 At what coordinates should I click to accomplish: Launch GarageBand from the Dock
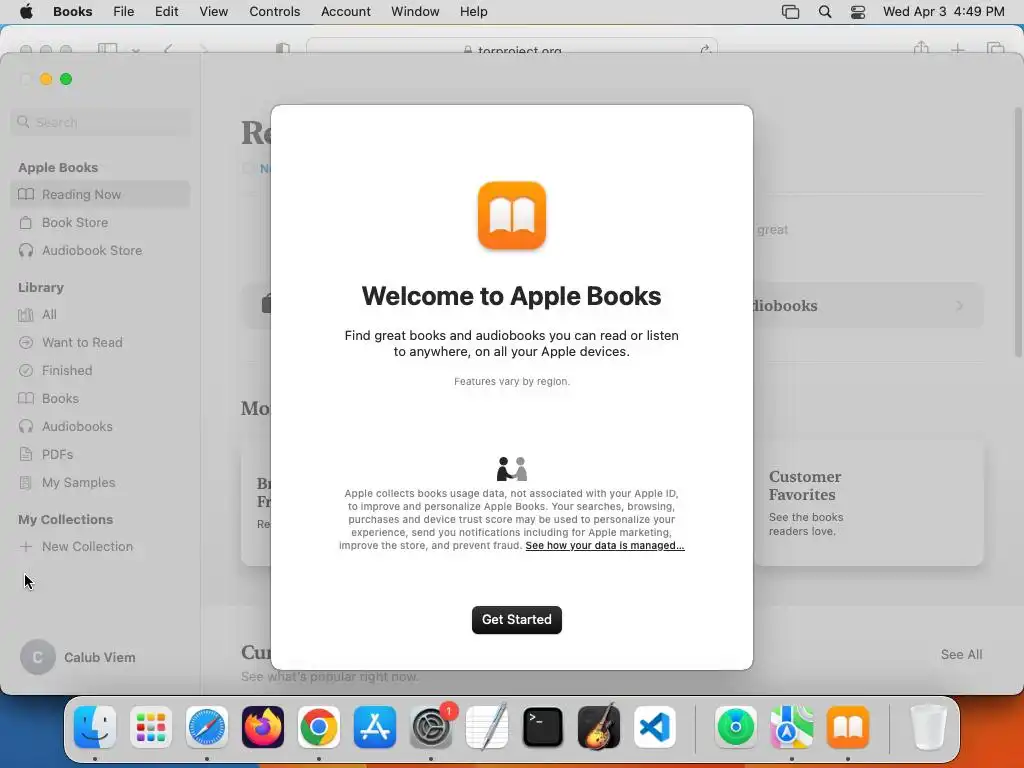point(599,727)
